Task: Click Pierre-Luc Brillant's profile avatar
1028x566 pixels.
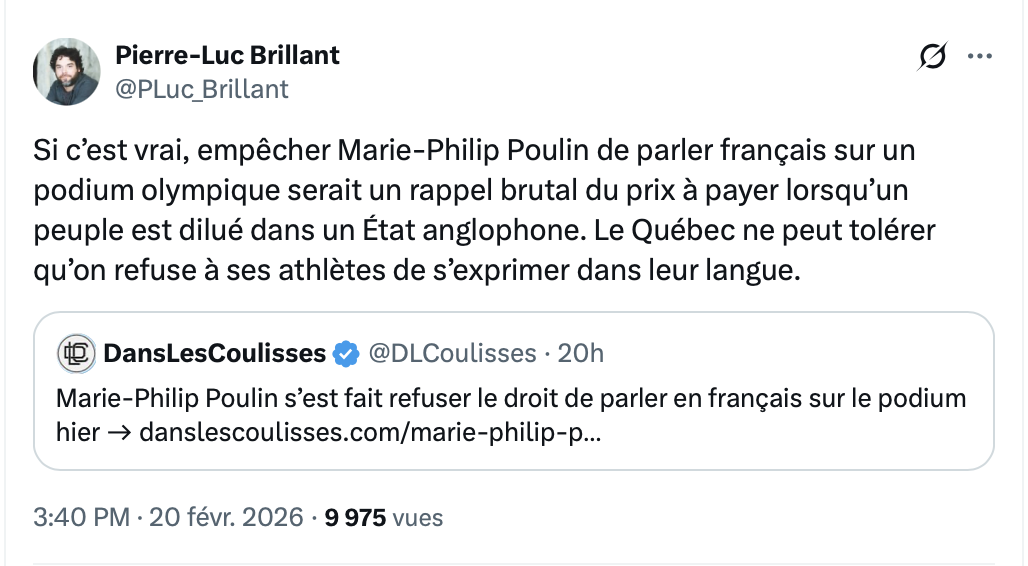Action: [67, 72]
